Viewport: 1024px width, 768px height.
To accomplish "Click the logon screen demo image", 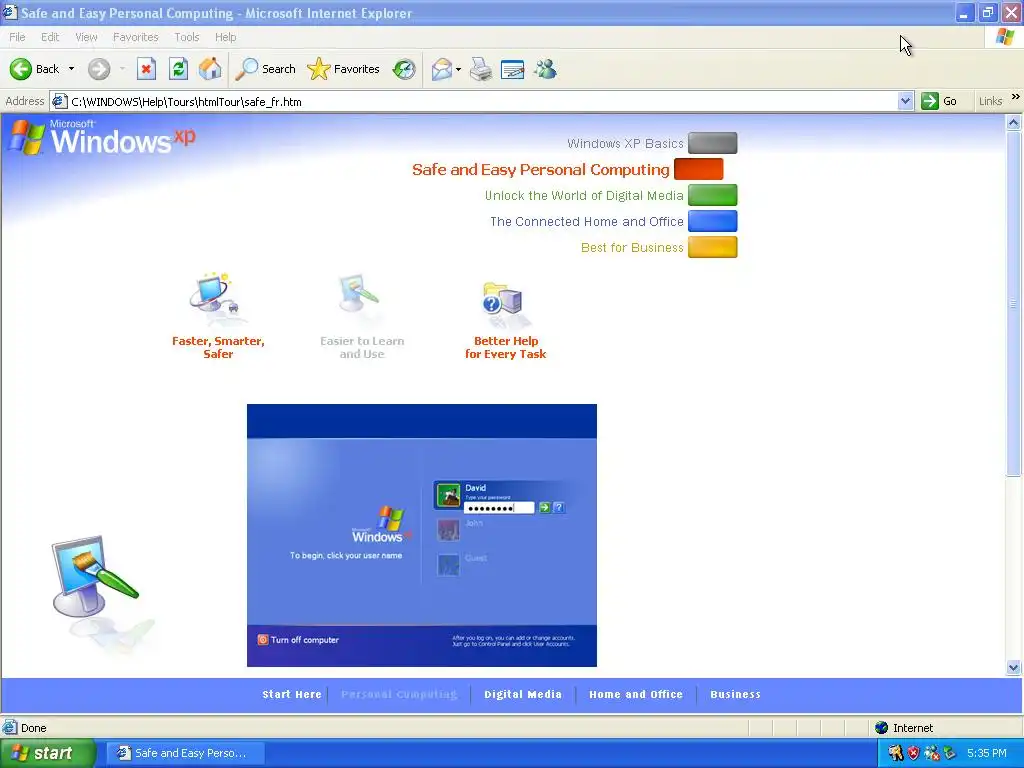I will [x=422, y=536].
